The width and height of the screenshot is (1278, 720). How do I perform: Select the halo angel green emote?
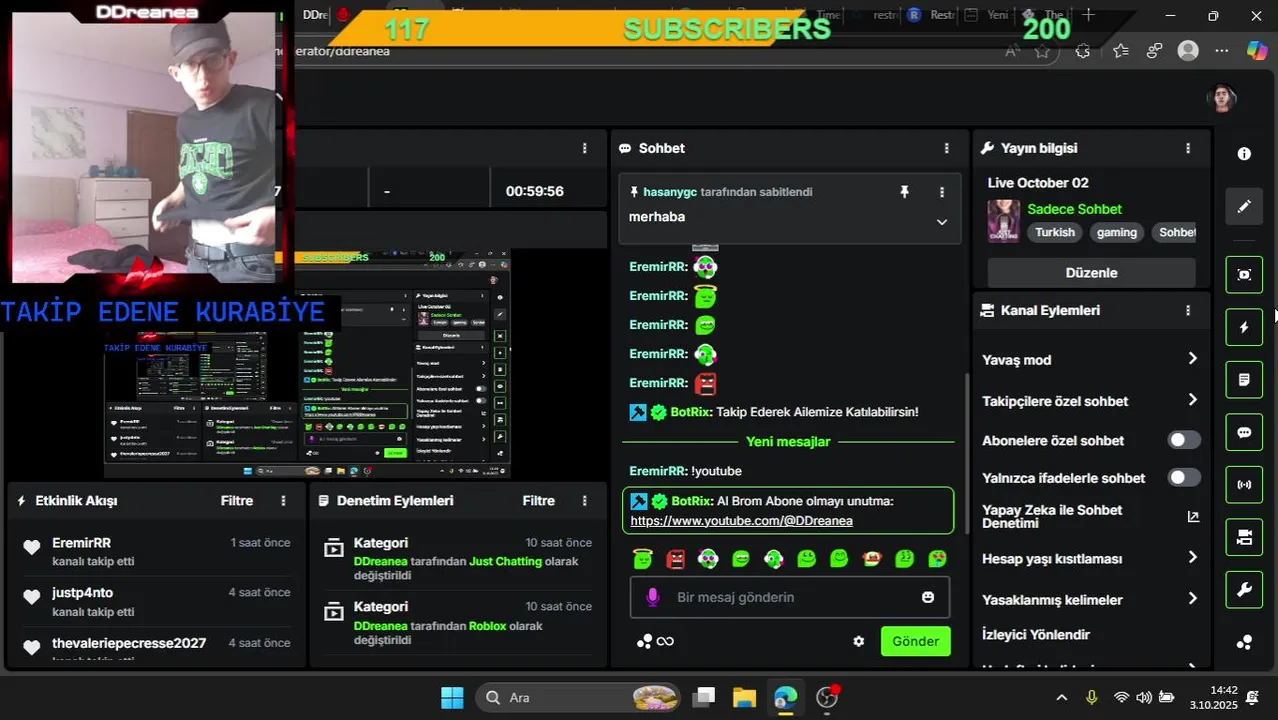point(642,558)
